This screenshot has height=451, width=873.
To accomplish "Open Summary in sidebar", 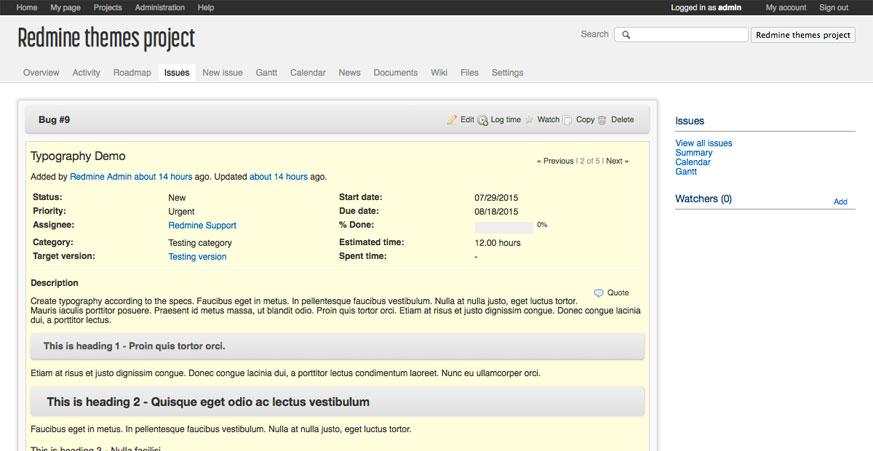I will tap(694, 153).
